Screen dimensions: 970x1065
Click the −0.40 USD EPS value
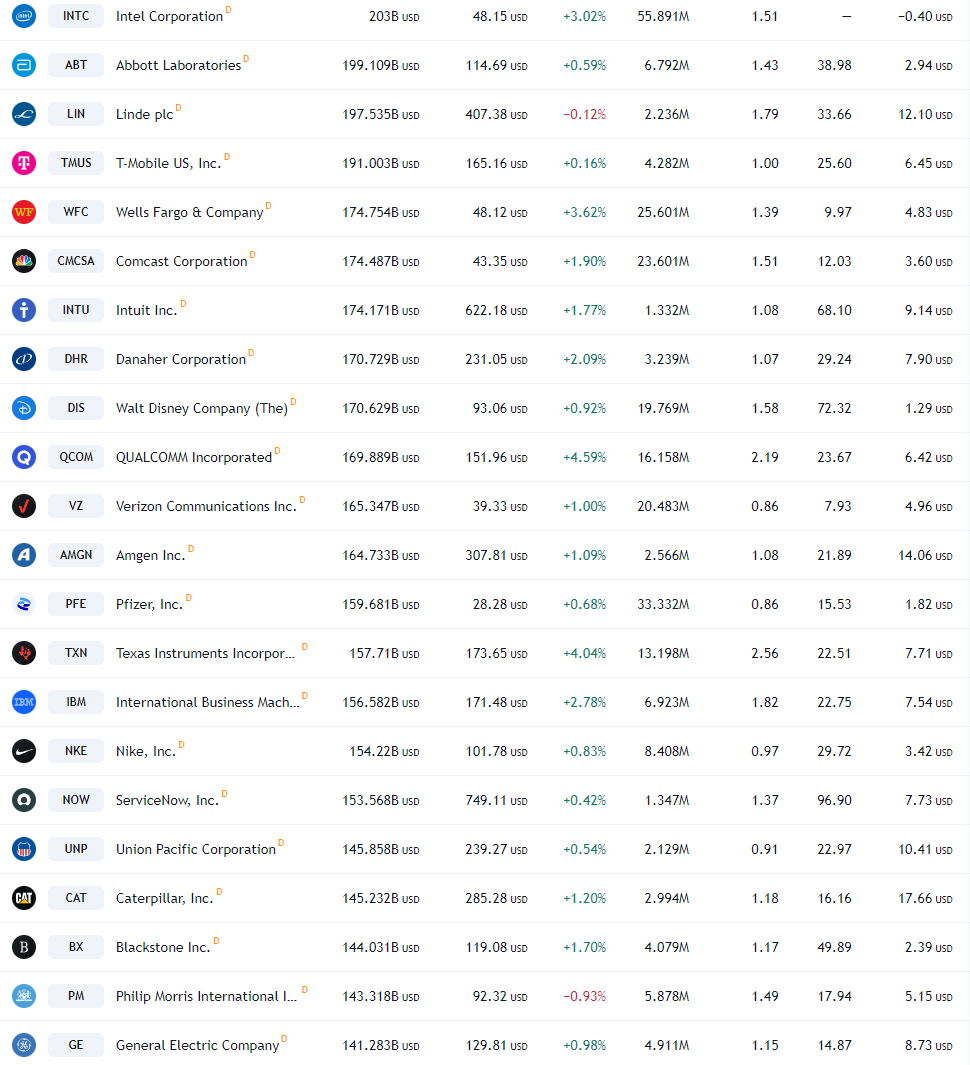[x=925, y=16]
